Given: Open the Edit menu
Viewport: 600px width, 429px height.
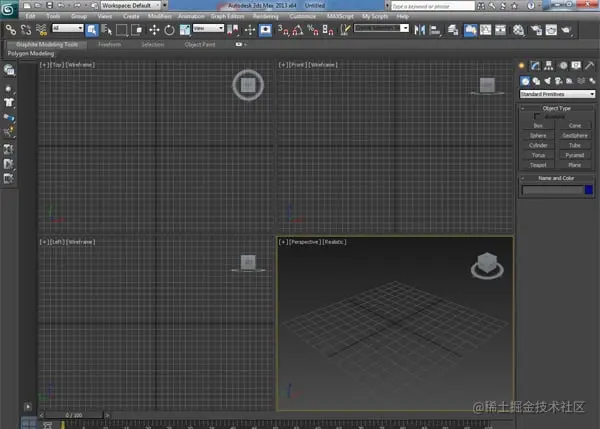Looking at the screenshot, I should pos(30,16).
